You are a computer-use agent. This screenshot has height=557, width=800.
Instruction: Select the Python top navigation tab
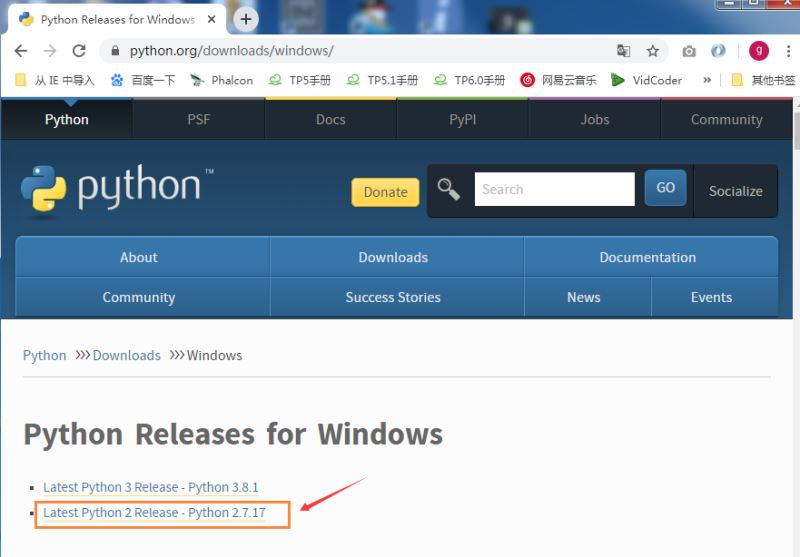coord(66,119)
